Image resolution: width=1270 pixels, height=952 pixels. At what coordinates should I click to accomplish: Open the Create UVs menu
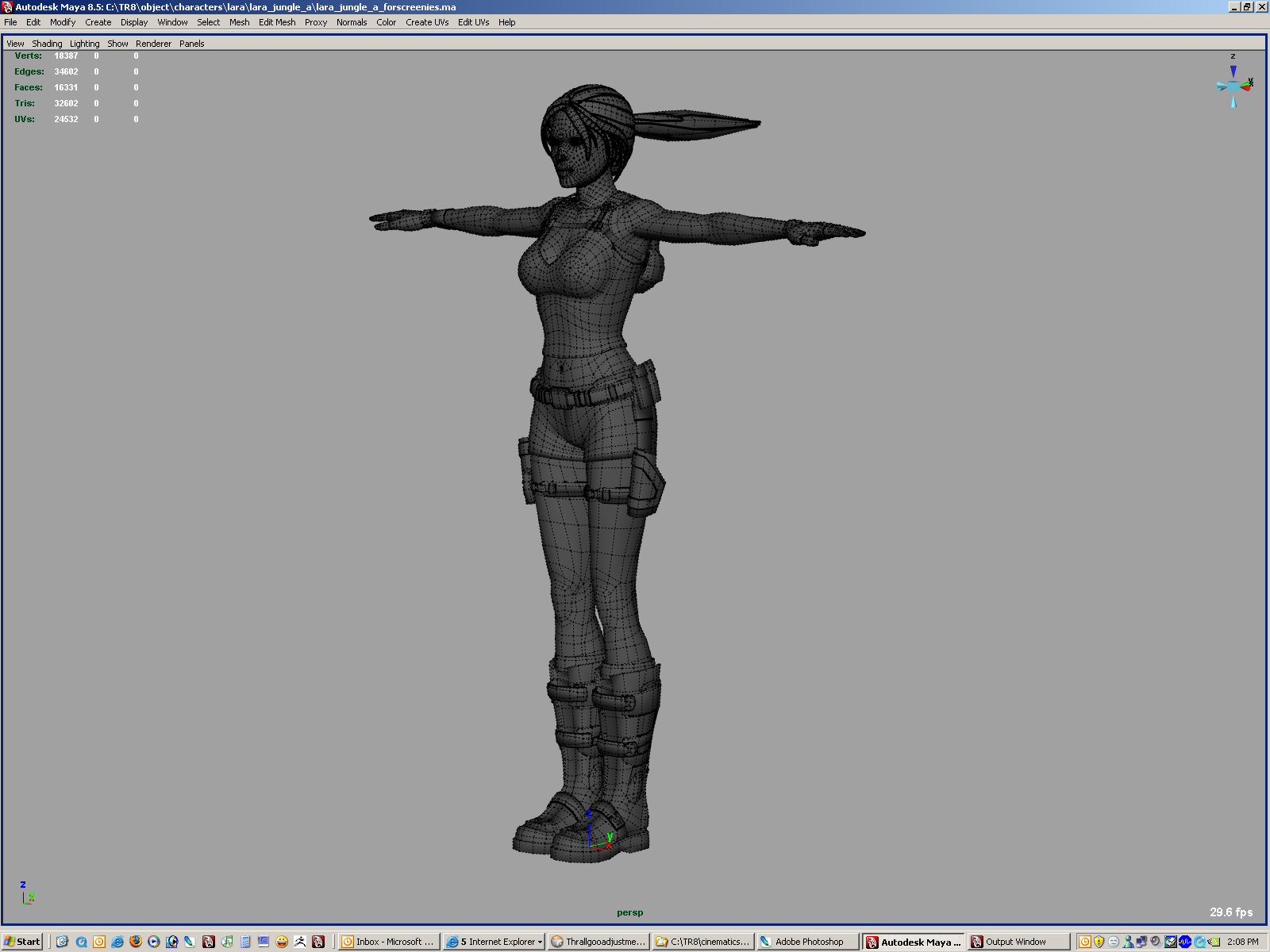click(x=426, y=22)
